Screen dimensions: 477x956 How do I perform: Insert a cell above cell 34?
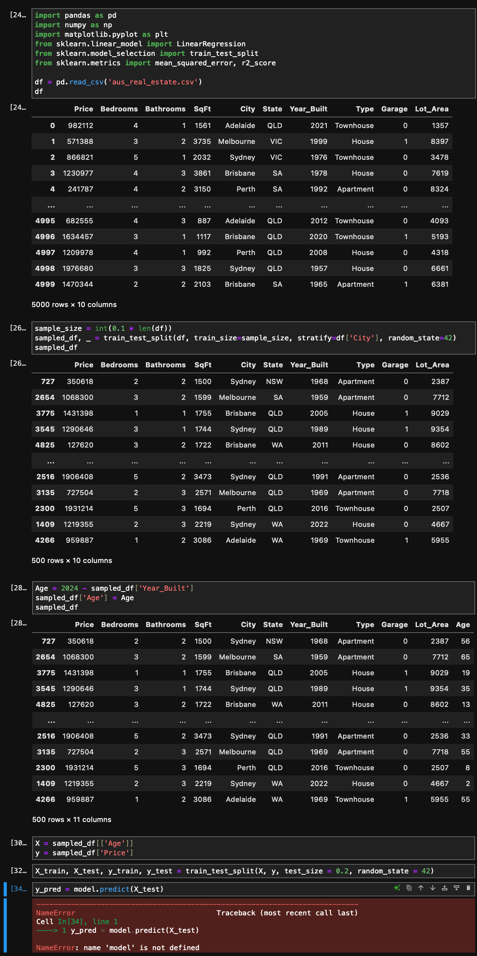(444, 889)
